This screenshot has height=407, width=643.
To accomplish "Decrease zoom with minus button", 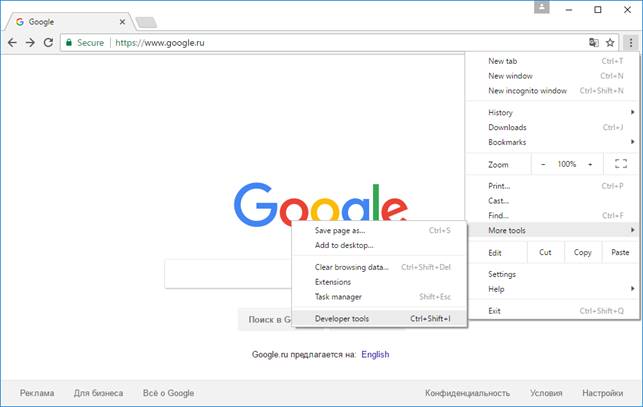I will [x=543, y=164].
